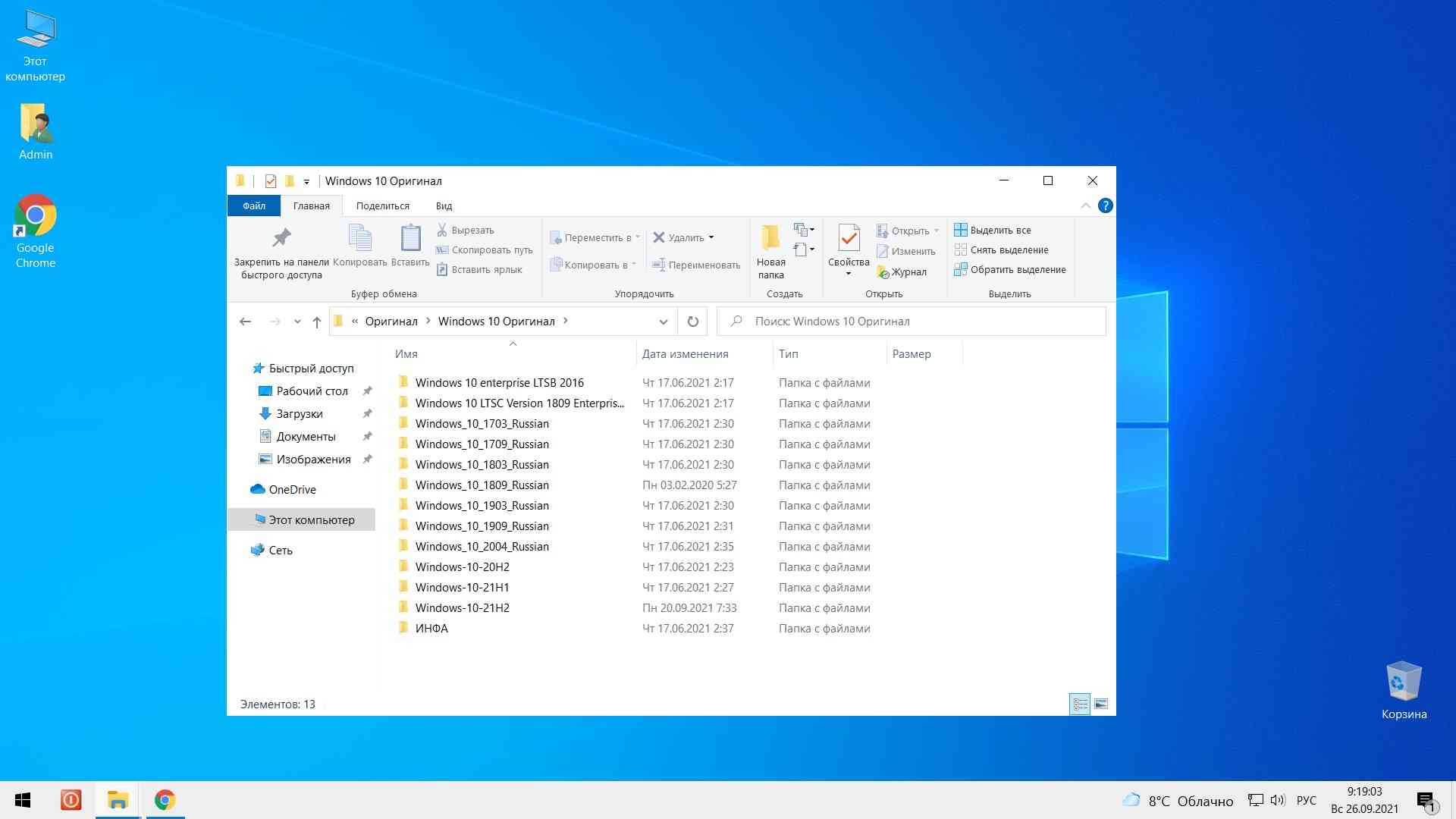Open Customize Quick Access Toolbar dropdown

click(x=306, y=181)
